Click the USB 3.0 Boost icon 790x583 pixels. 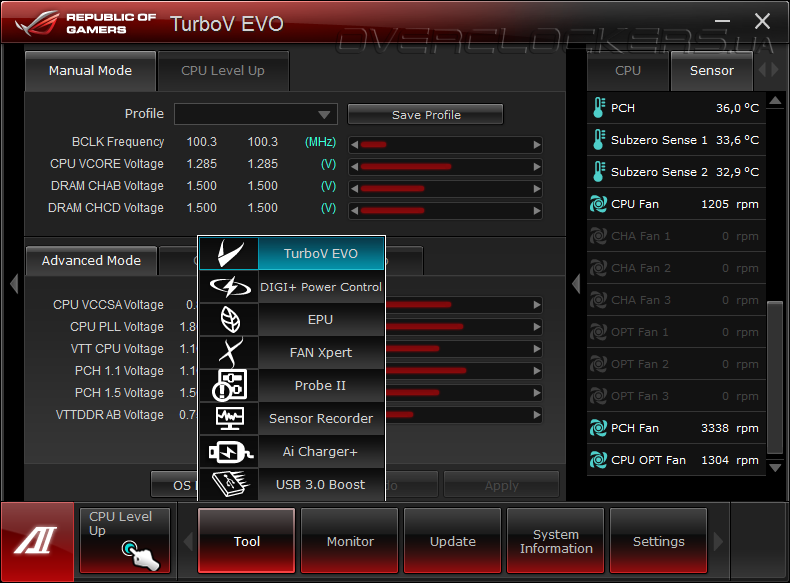(x=229, y=484)
